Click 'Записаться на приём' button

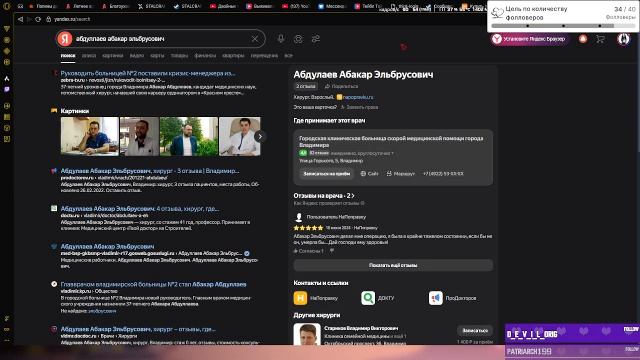327,173
